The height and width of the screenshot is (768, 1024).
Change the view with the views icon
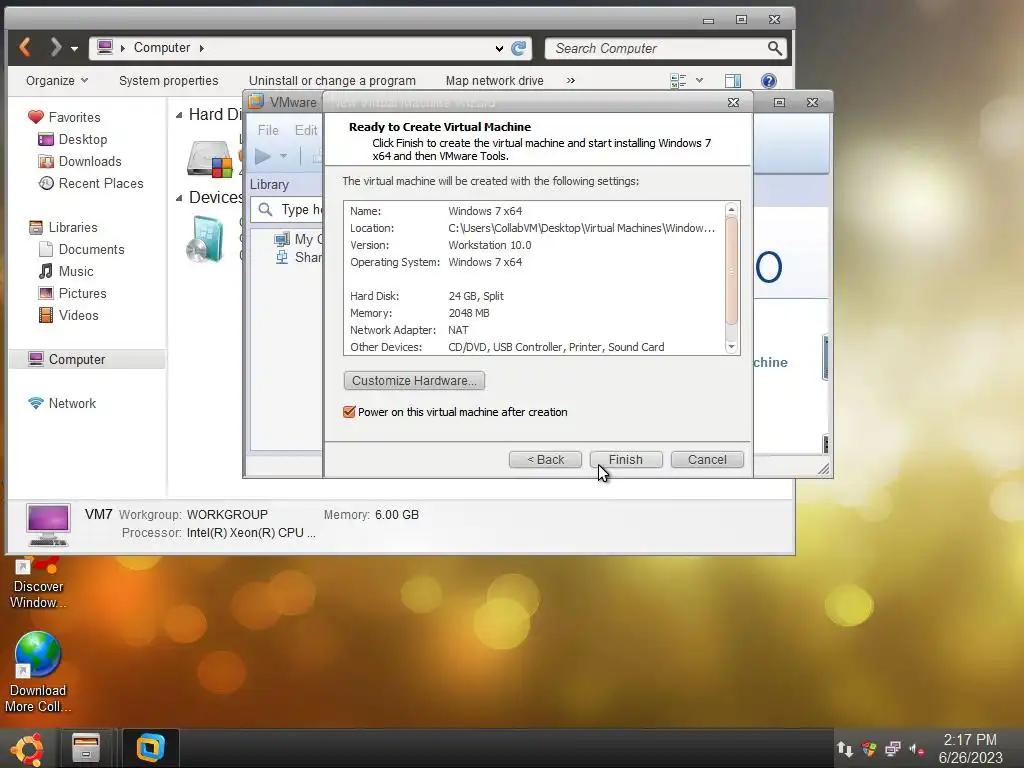coord(679,81)
